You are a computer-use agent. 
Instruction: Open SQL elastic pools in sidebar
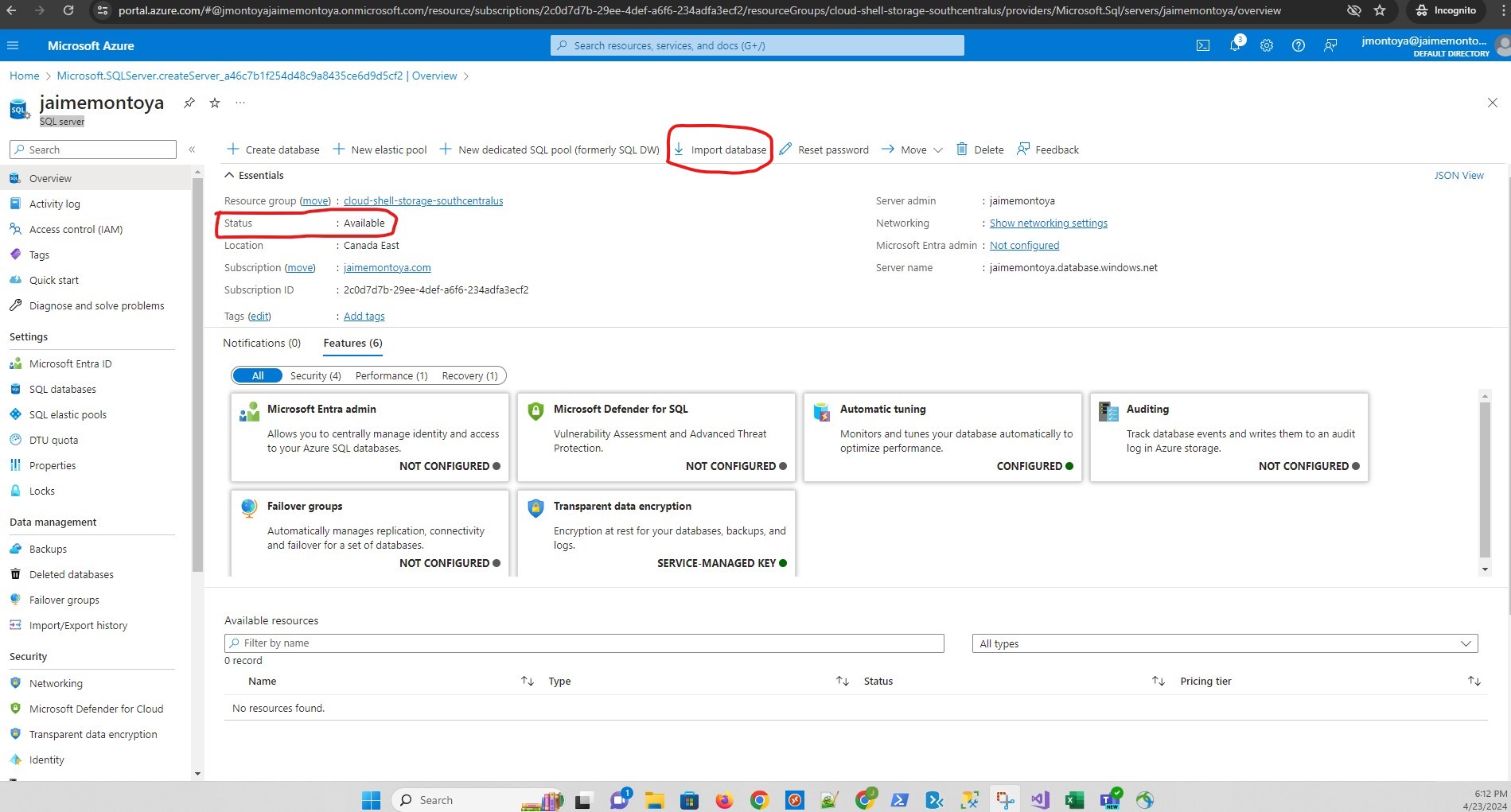click(x=68, y=414)
